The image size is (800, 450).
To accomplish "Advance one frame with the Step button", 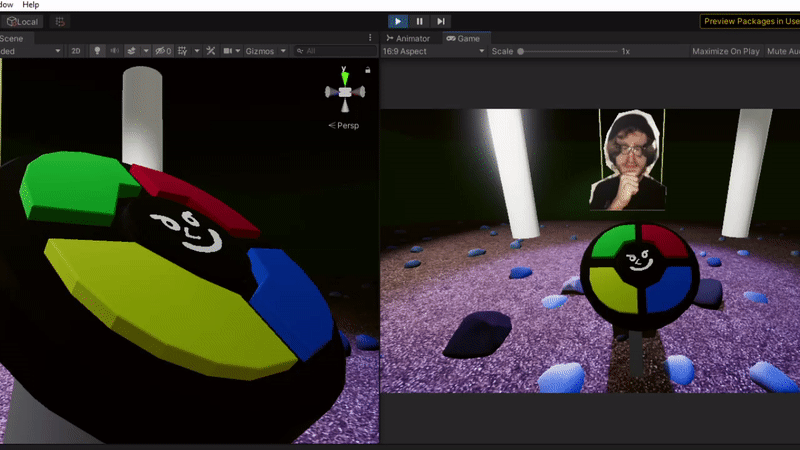I will [441, 21].
